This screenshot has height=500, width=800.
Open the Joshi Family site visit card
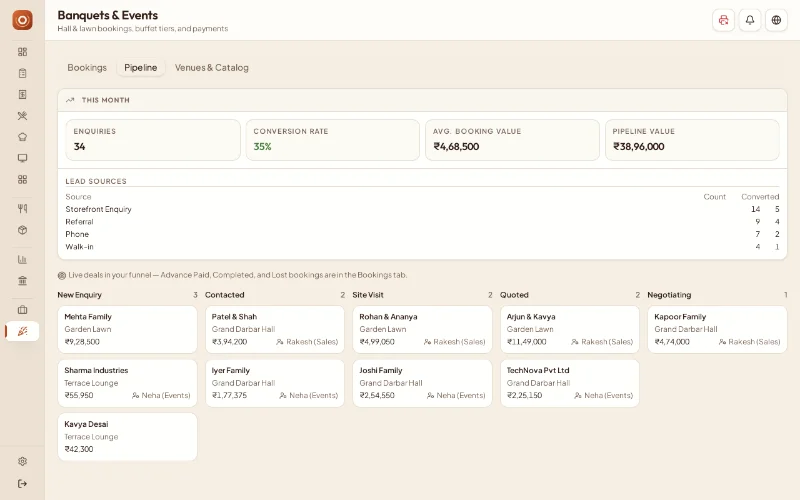(x=422, y=383)
